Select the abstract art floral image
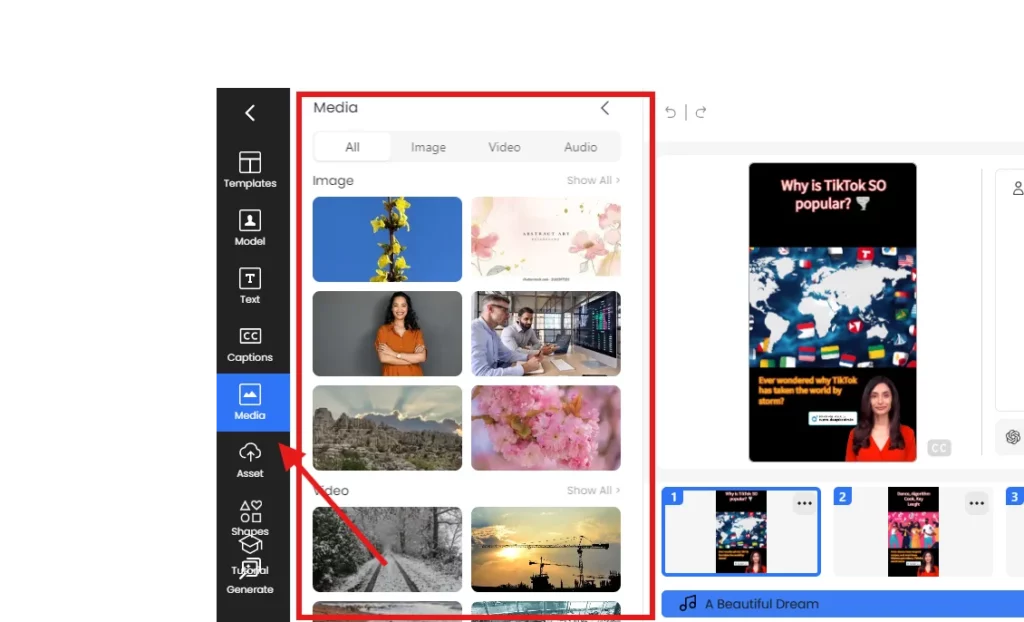 coord(546,239)
